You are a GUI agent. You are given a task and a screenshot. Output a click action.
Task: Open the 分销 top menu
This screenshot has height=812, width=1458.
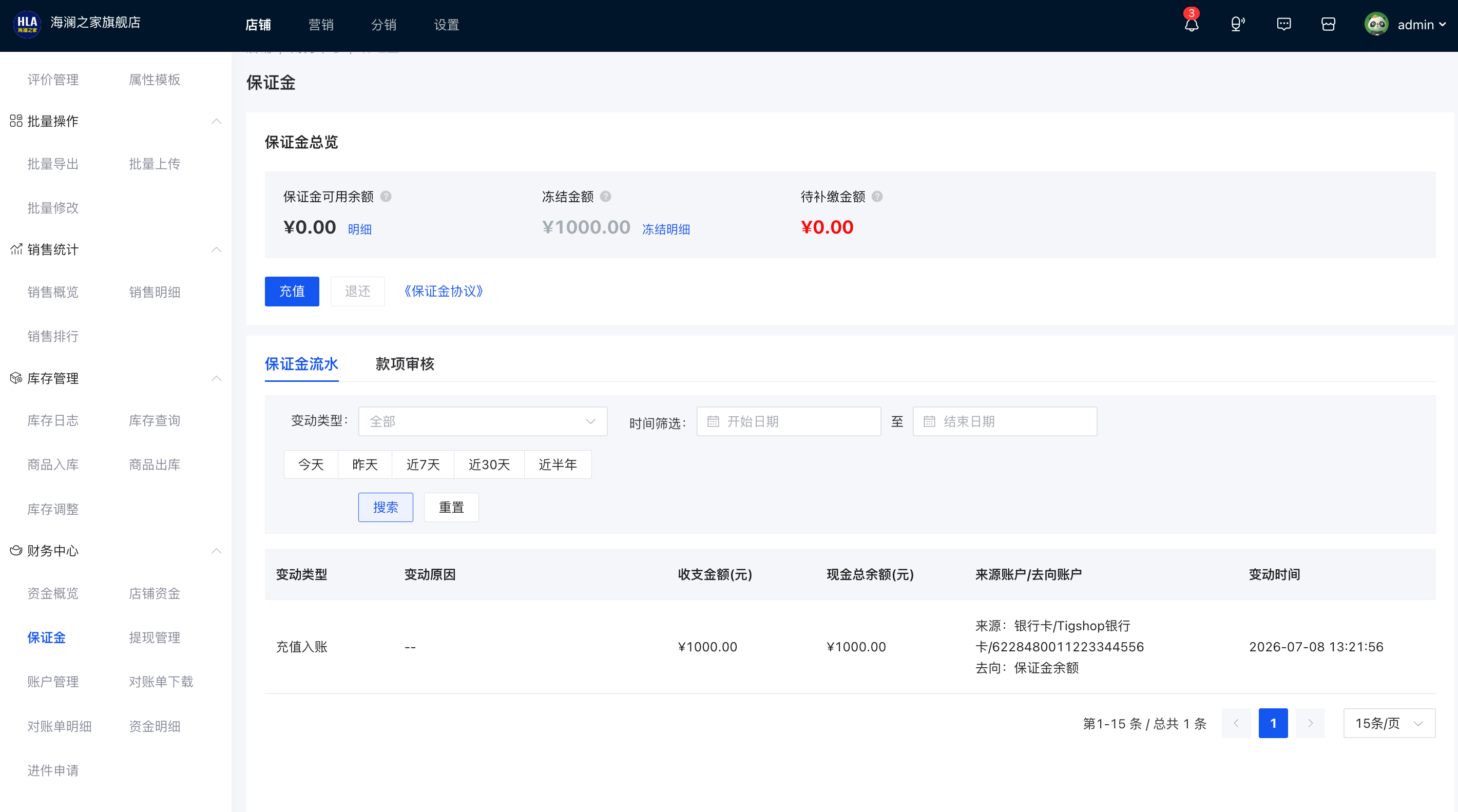pyautogui.click(x=383, y=25)
